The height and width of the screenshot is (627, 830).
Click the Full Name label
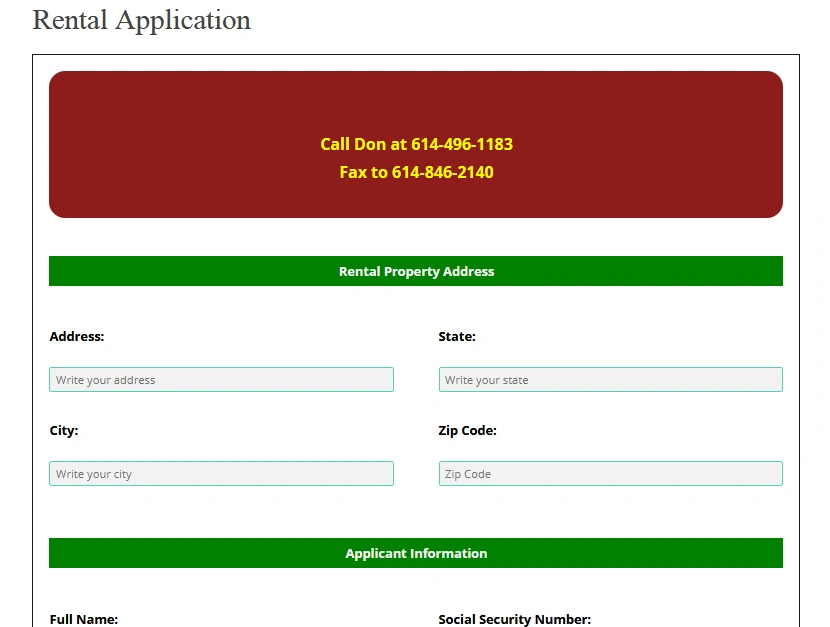click(x=84, y=619)
